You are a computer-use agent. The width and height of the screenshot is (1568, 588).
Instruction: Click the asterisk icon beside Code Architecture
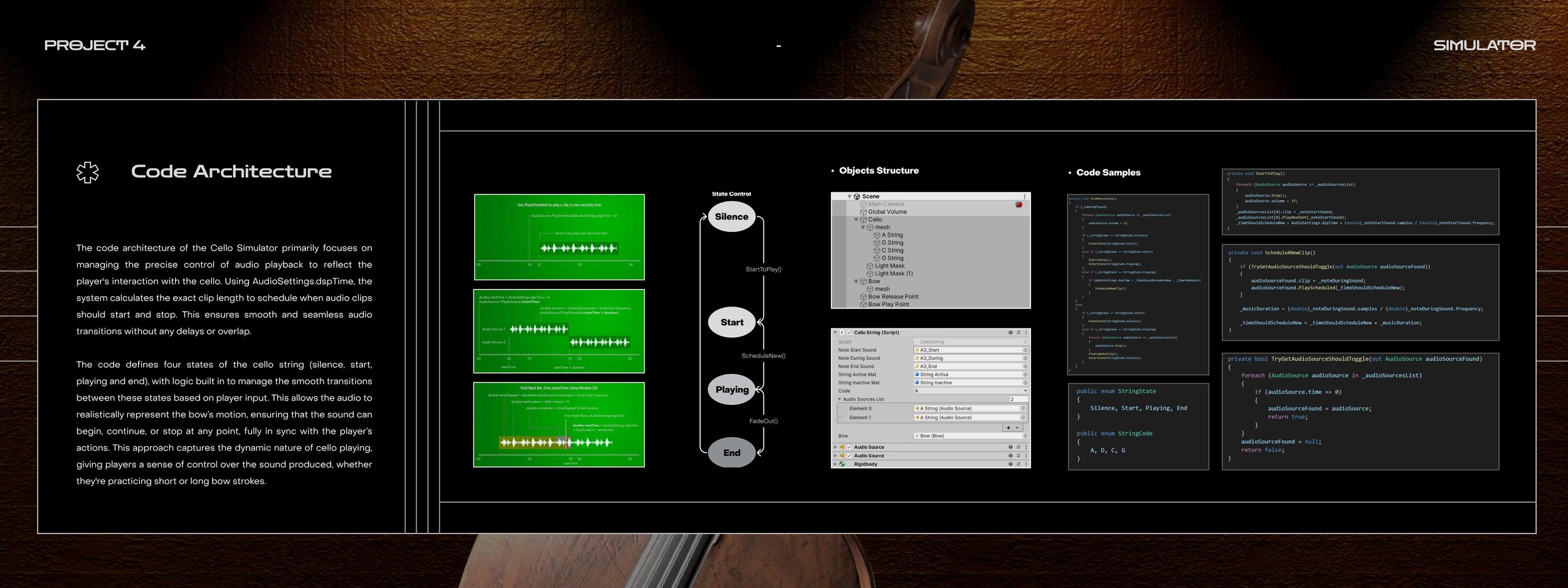[88, 172]
